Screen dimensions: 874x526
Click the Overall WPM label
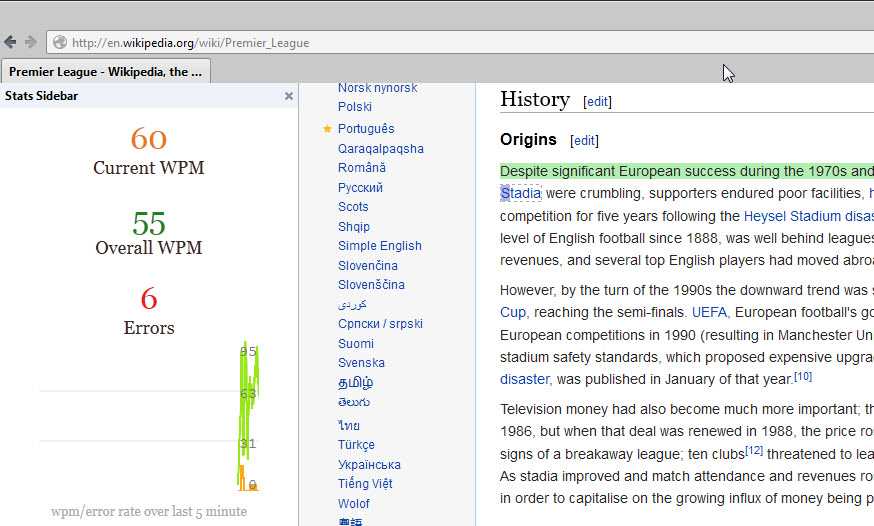(x=149, y=247)
